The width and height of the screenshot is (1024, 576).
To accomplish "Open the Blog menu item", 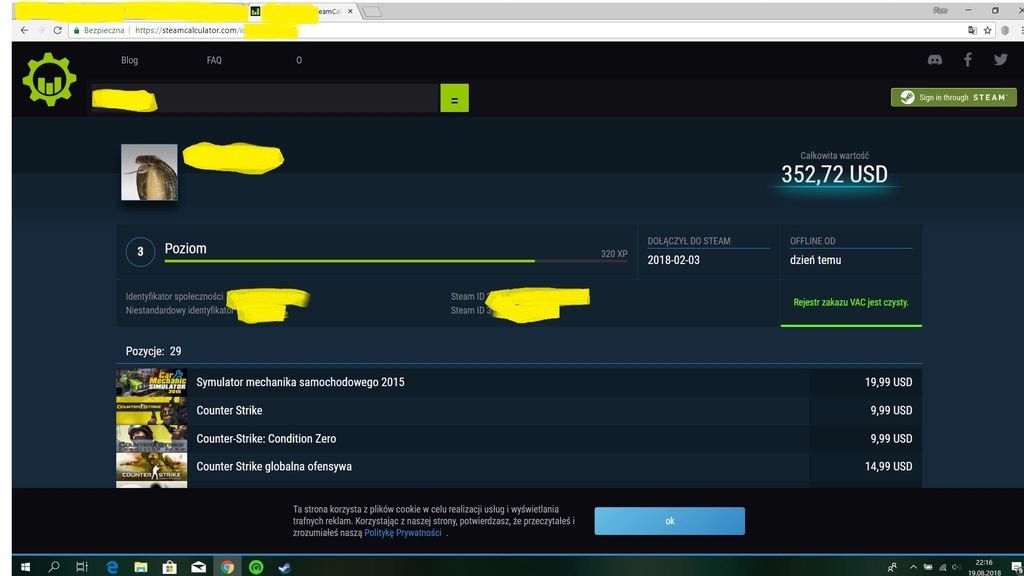I will [129, 60].
